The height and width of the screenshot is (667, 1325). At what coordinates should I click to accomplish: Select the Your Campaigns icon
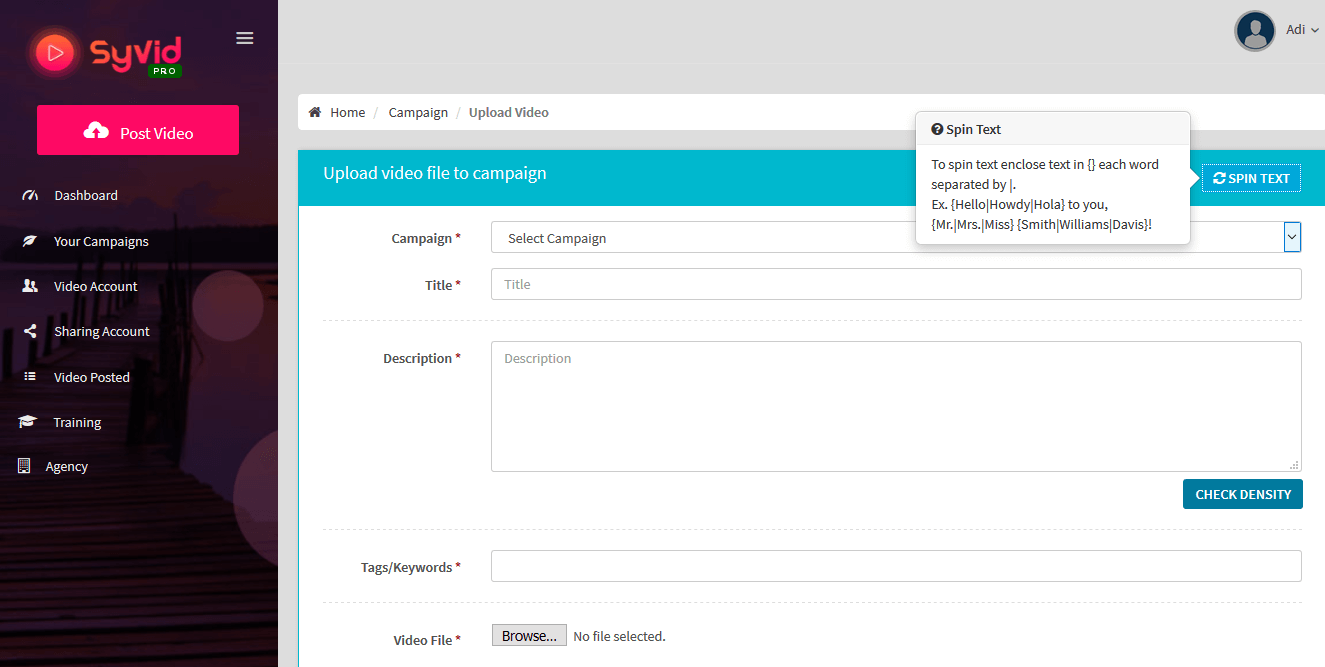pos(29,240)
